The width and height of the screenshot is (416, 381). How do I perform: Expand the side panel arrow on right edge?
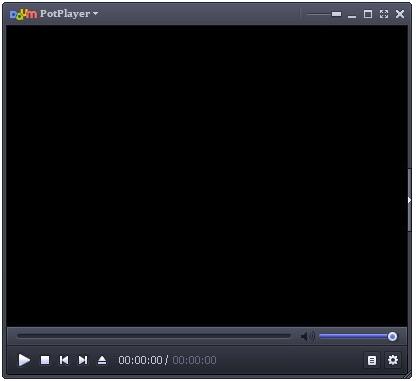(410, 200)
